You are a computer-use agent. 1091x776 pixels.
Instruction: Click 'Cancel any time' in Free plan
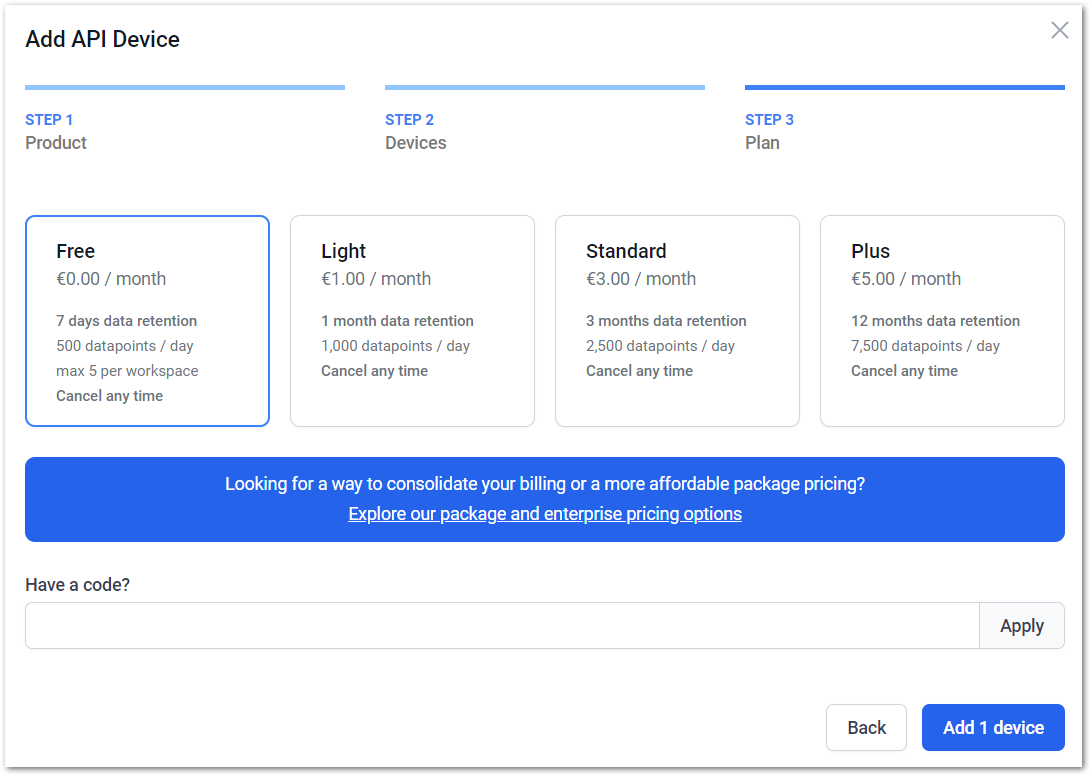109,396
